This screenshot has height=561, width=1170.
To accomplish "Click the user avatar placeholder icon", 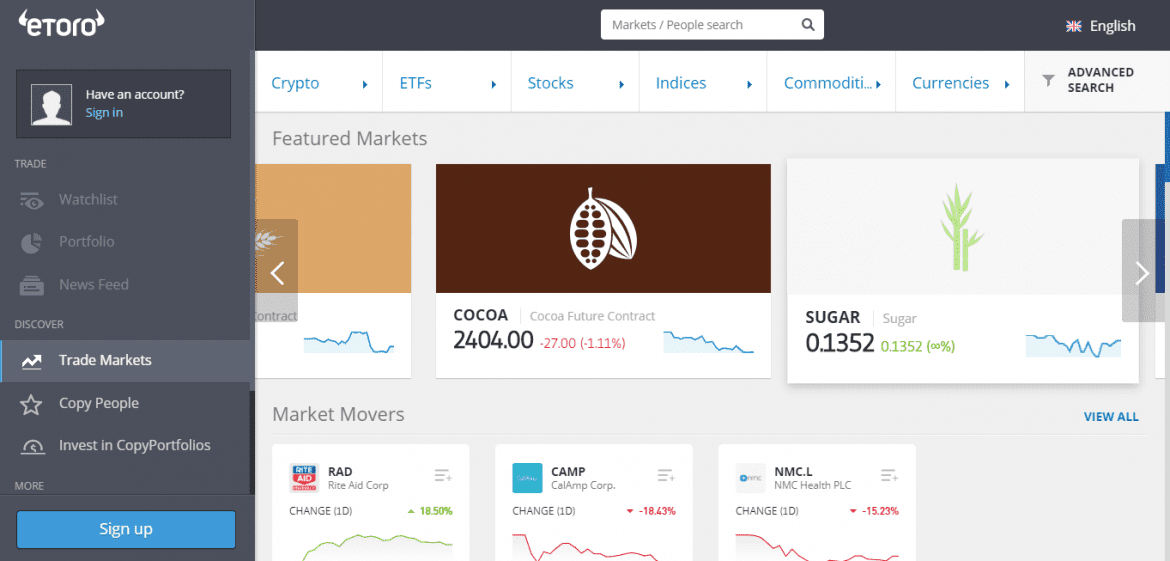I will [x=50, y=104].
